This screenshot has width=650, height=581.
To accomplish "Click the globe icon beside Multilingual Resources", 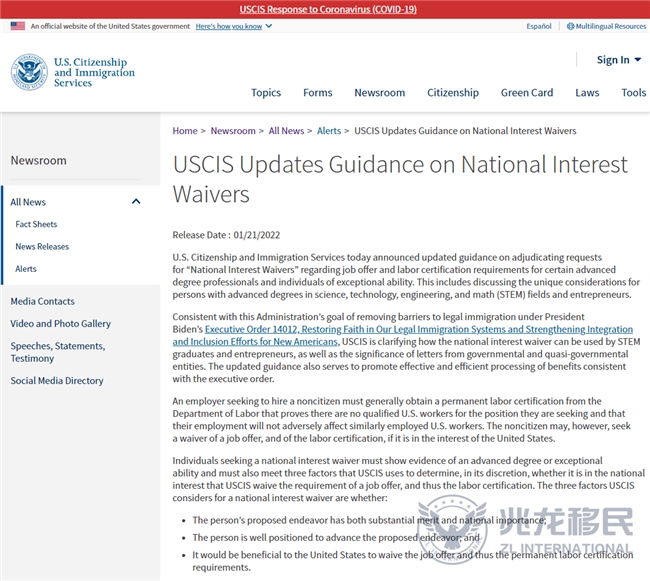I will [570, 26].
